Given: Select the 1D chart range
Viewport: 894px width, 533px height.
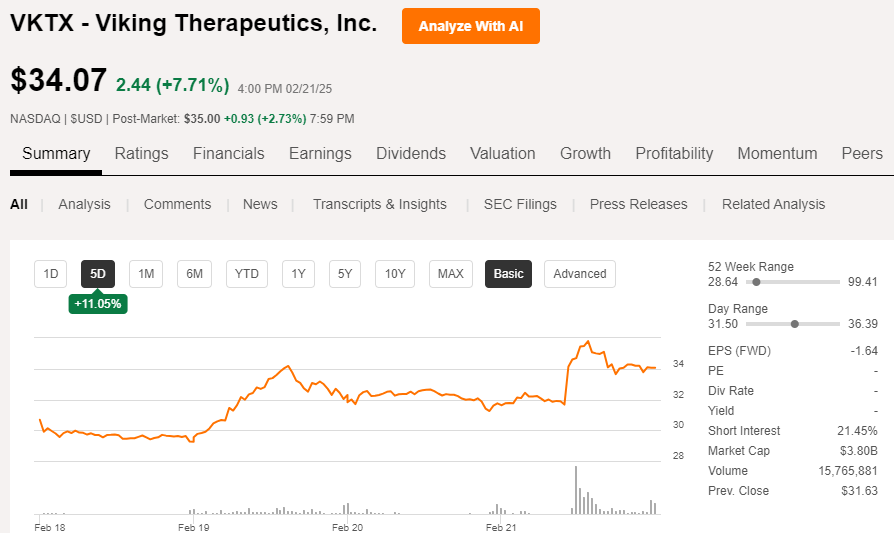Looking at the screenshot, I should tap(51, 273).
